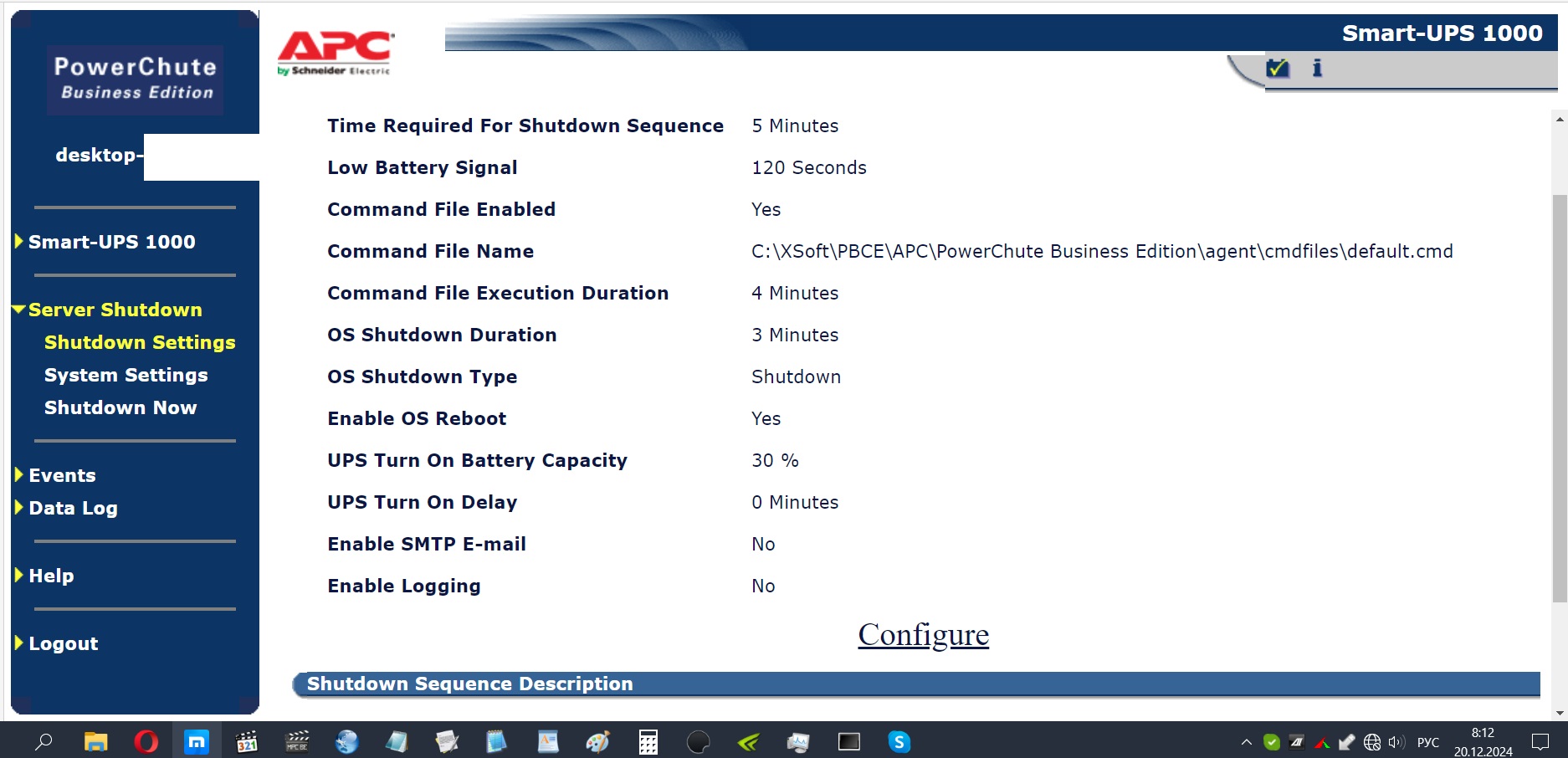Click the scrollbar up arrow
Viewport: 1568px width, 758px height.
(1560, 120)
